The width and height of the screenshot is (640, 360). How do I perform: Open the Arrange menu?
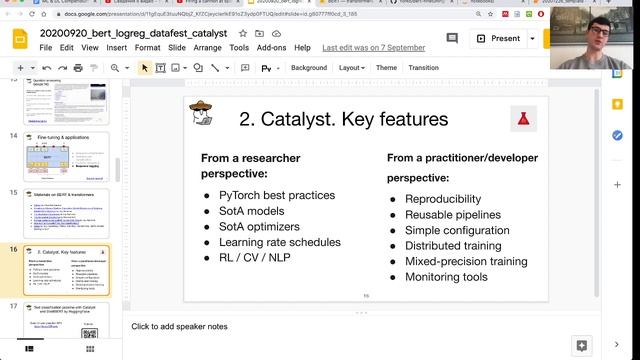(x=207, y=48)
